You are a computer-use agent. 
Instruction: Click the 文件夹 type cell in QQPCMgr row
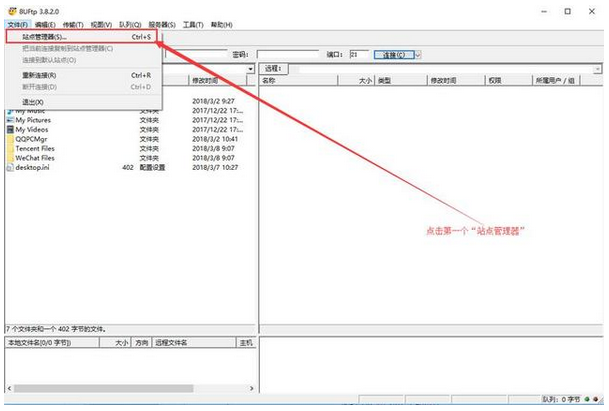149,139
